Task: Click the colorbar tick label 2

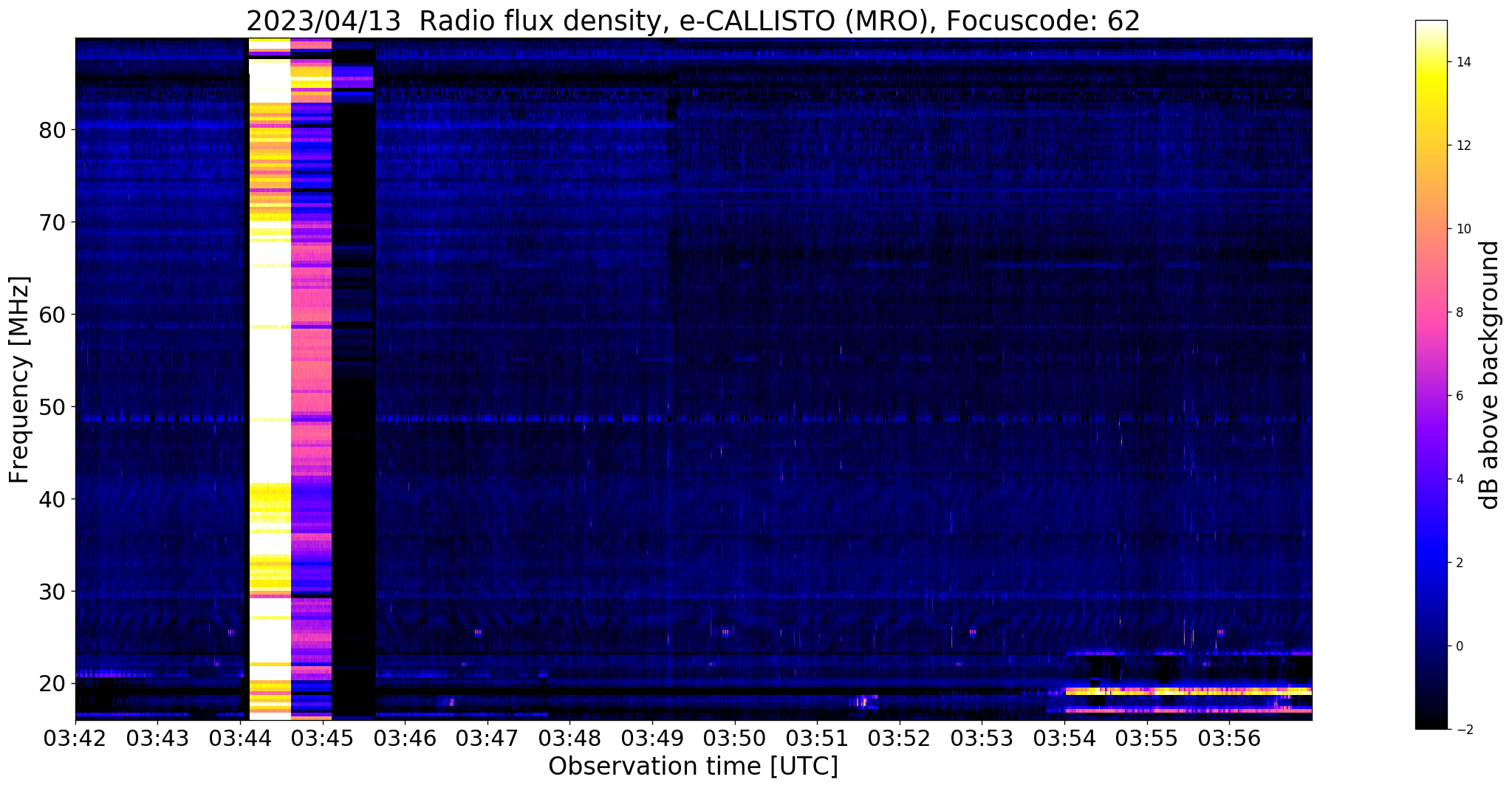Action: [1459, 563]
